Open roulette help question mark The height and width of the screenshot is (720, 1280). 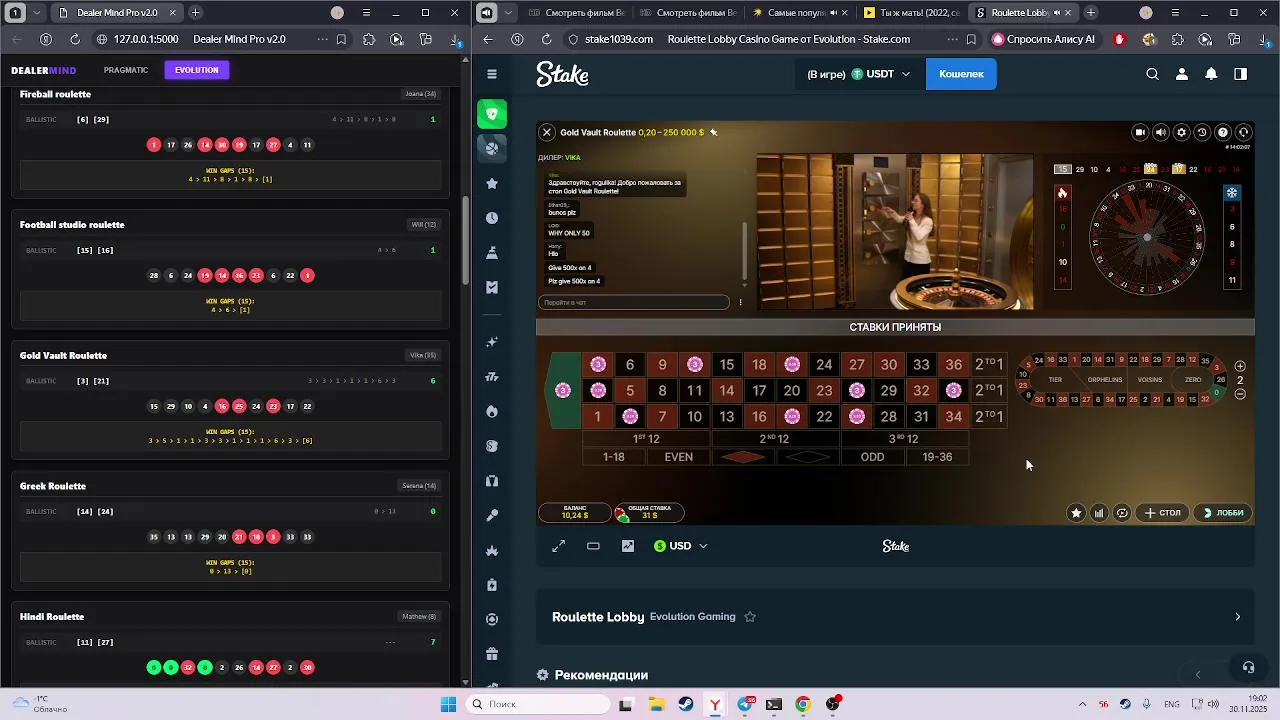point(1223,132)
